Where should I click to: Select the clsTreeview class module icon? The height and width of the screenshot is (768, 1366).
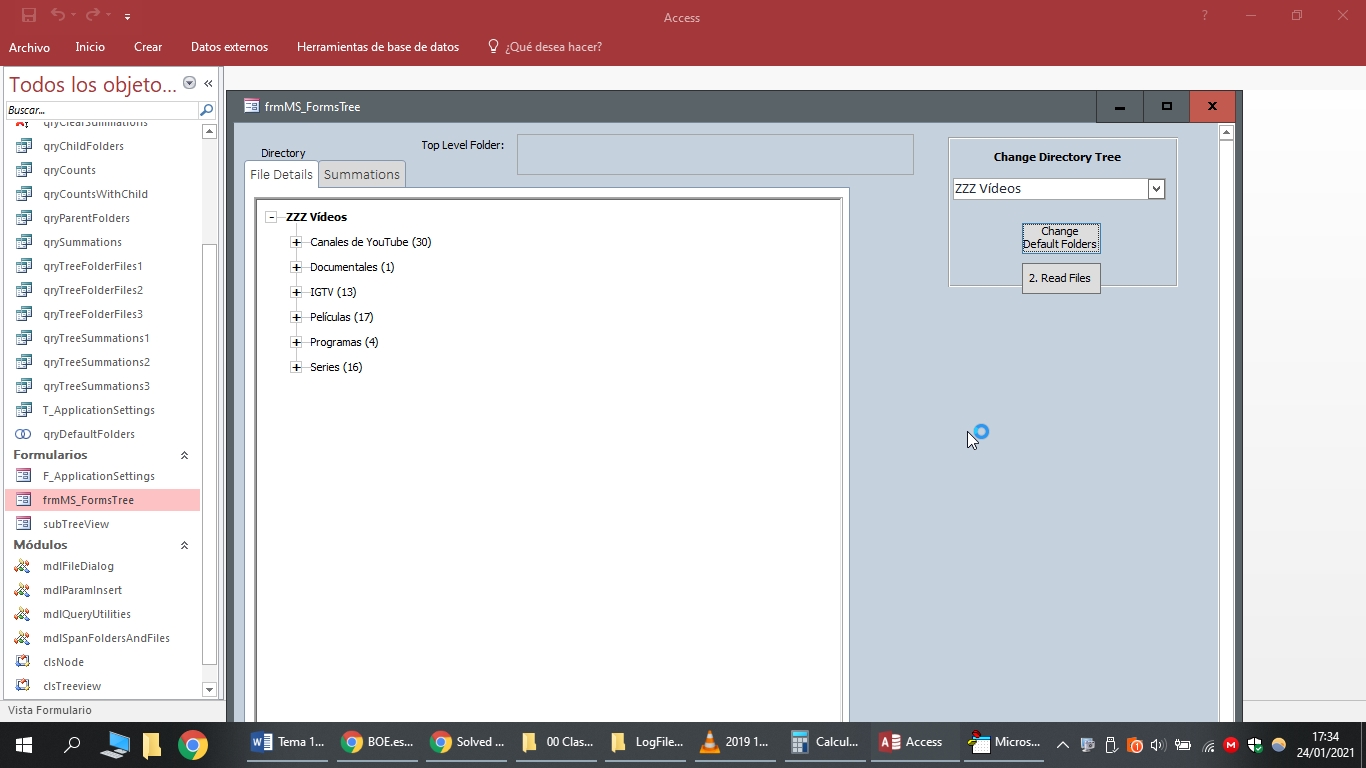point(23,686)
